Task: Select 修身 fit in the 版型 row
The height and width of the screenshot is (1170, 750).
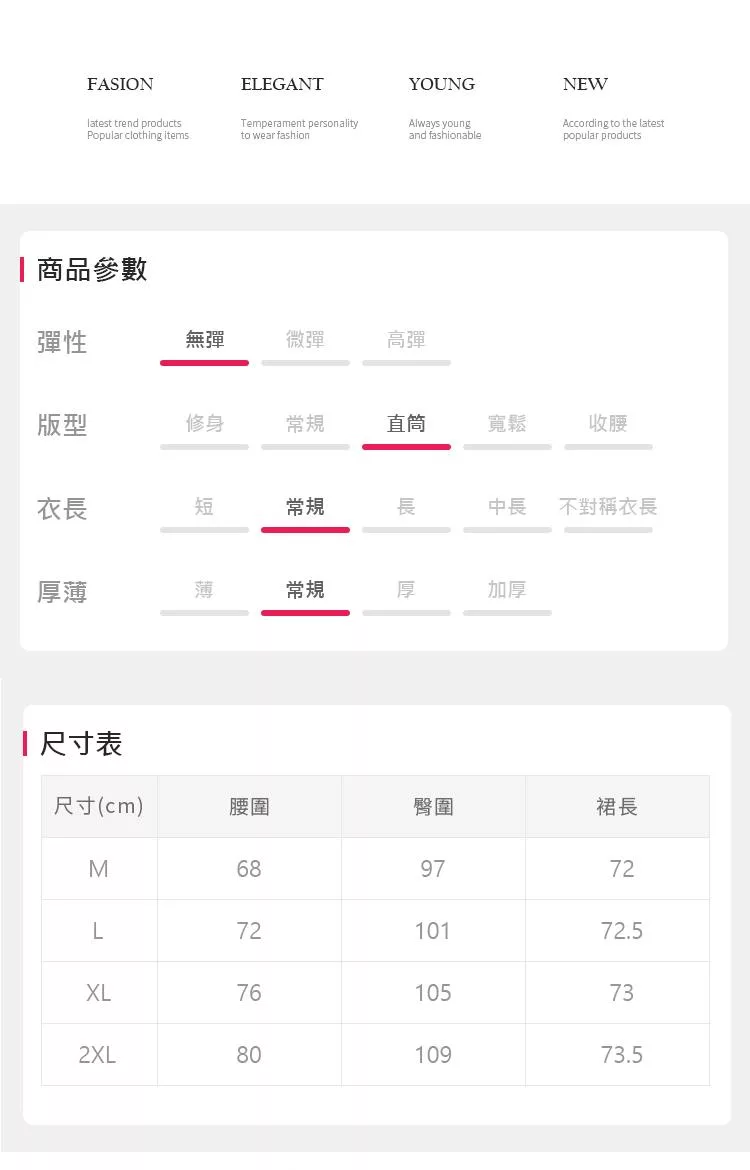Action: point(204,424)
